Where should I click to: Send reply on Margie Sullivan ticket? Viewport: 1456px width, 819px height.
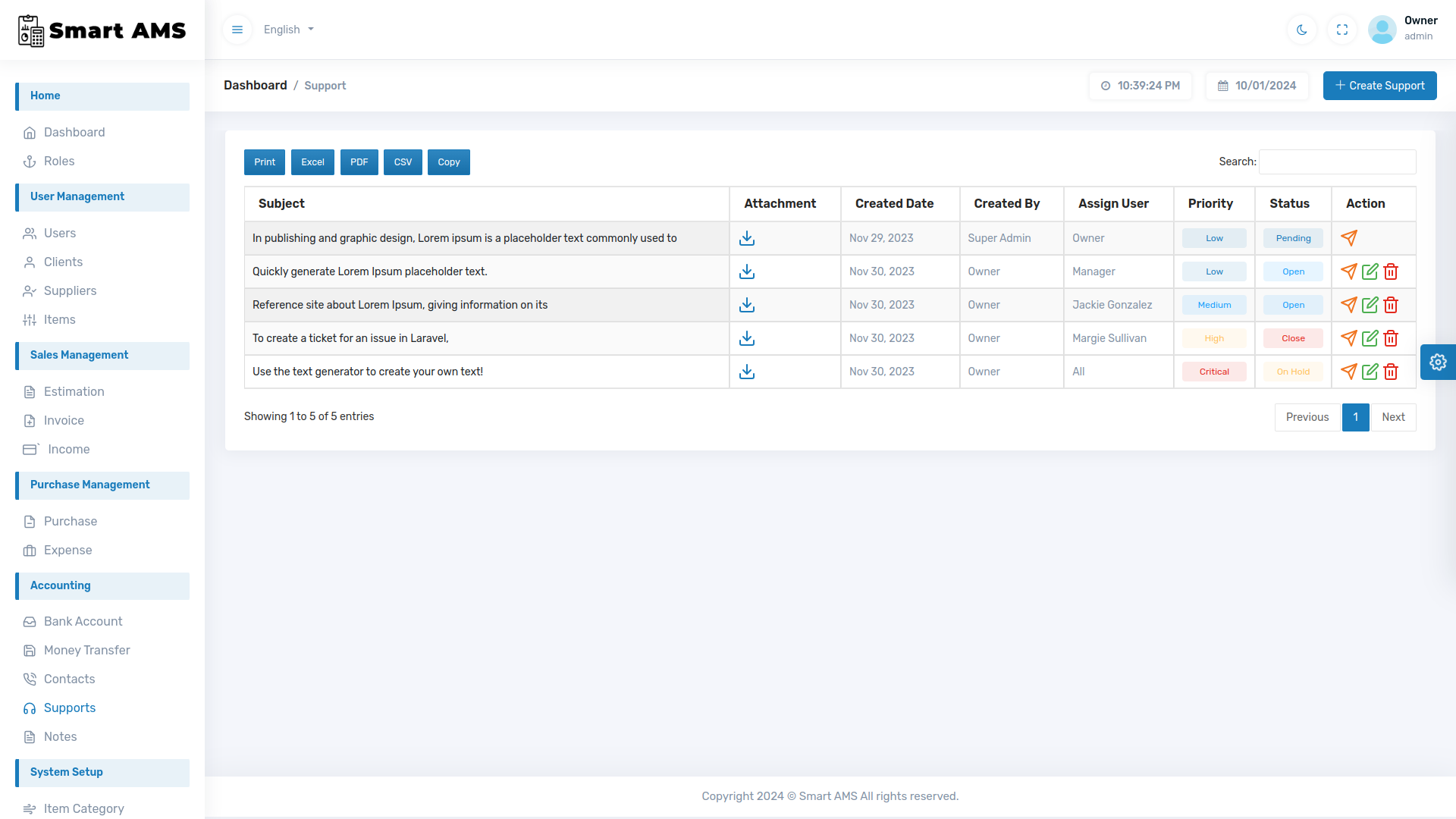pyautogui.click(x=1349, y=338)
